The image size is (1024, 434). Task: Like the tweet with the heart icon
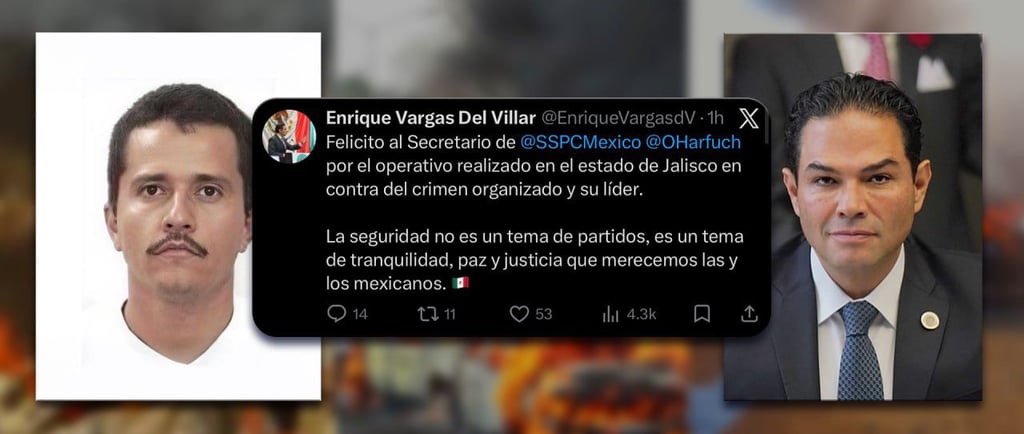(x=519, y=314)
